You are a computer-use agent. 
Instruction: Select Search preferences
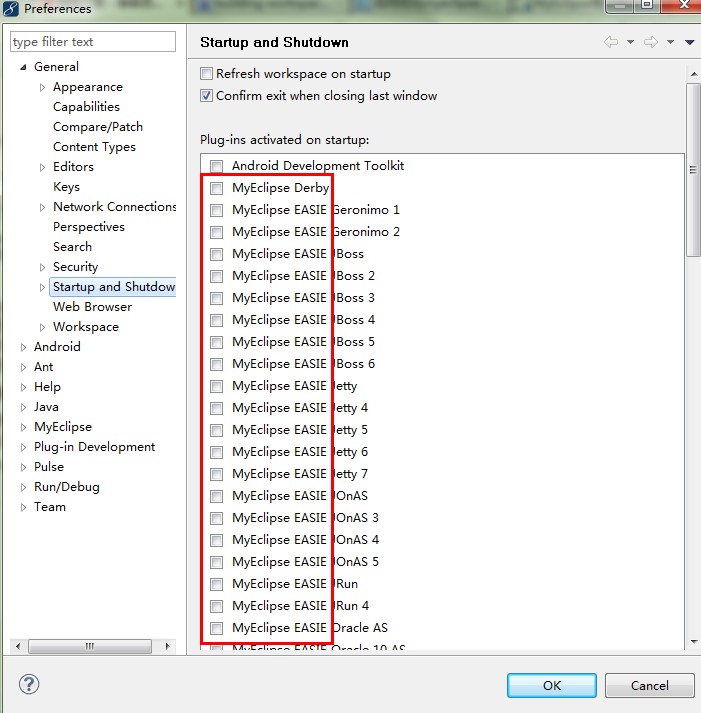72,247
